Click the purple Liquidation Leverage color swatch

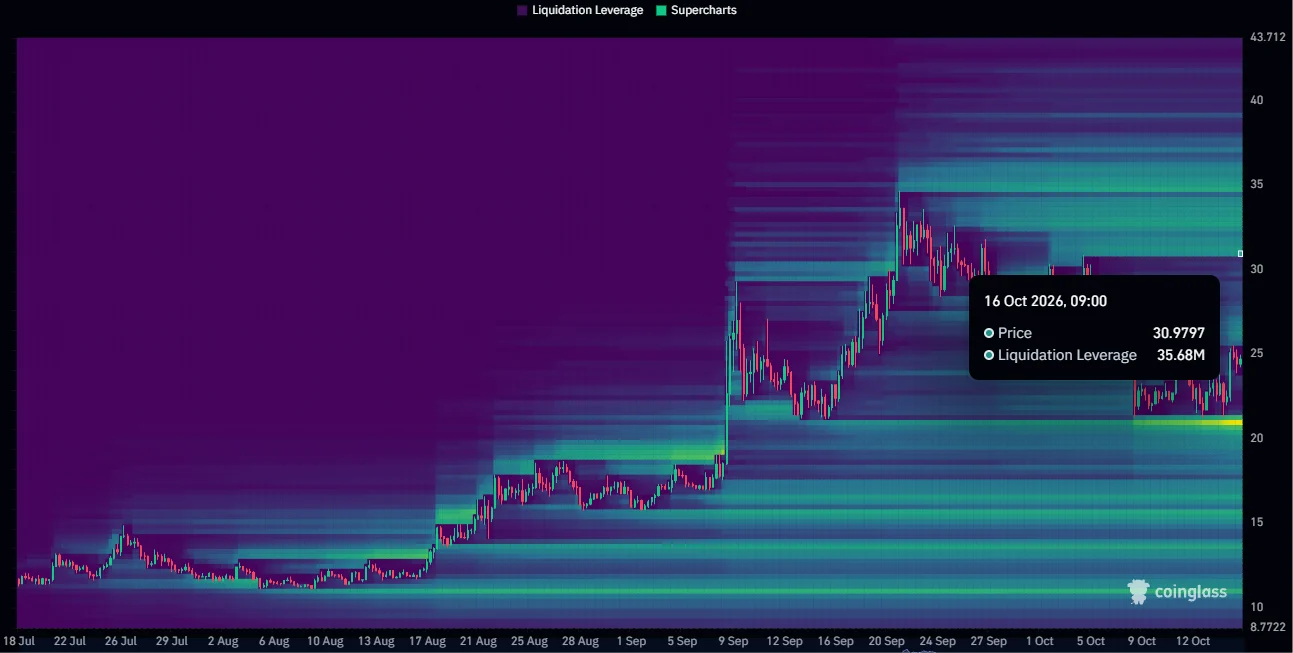click(x=522, y=10)
